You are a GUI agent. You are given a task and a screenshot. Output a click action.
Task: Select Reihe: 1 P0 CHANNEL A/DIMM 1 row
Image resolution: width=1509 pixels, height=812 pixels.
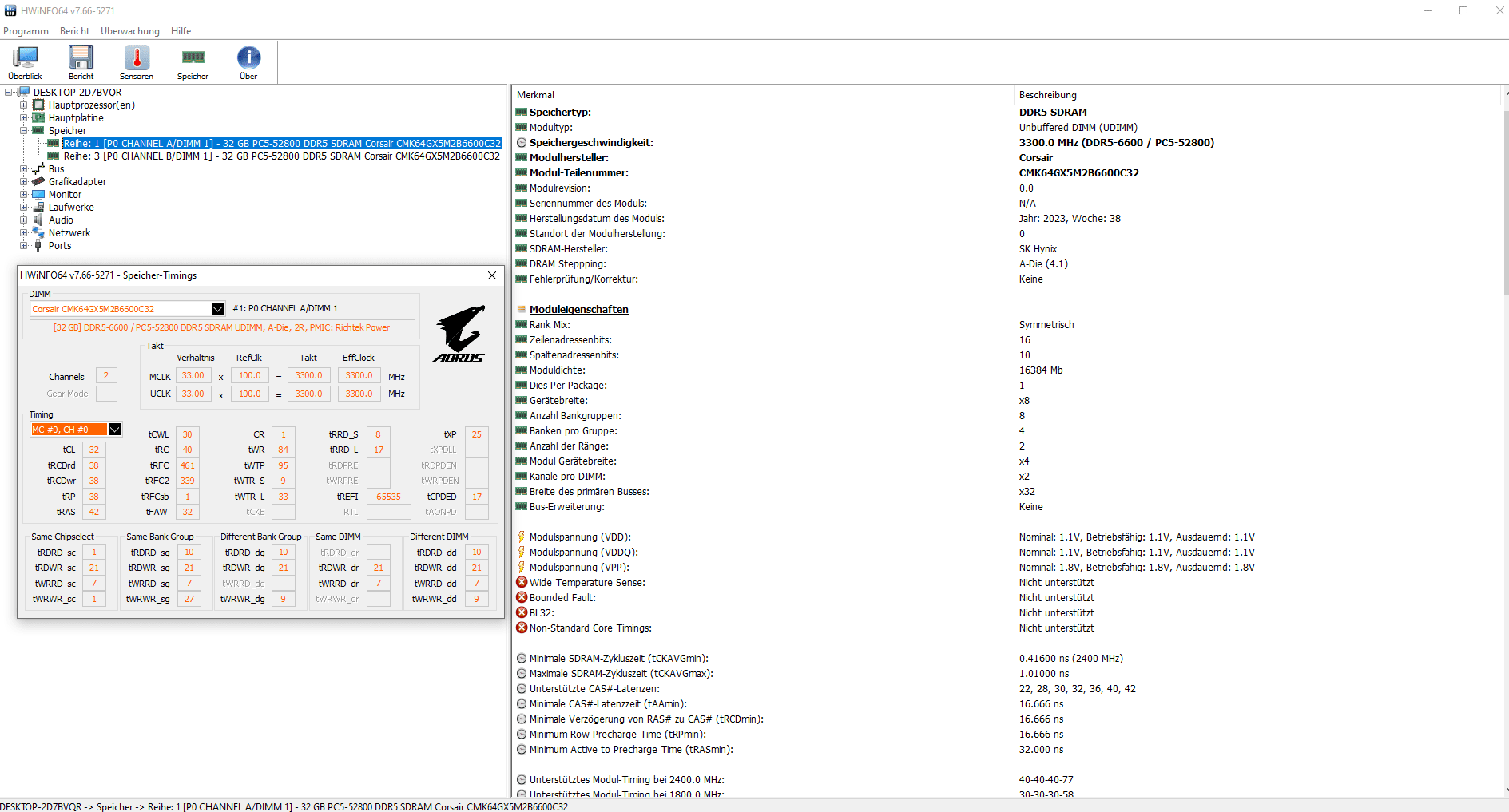282,144
